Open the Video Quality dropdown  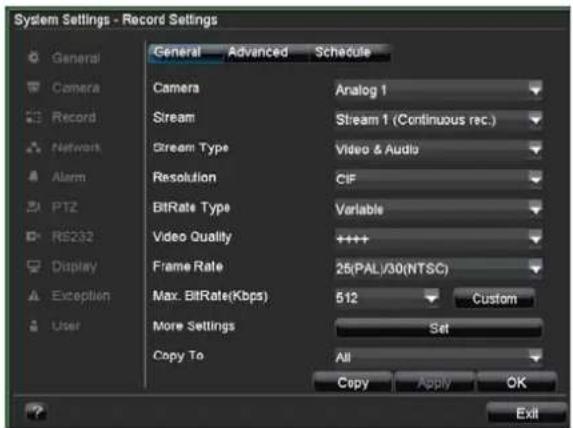pos(438,239)
